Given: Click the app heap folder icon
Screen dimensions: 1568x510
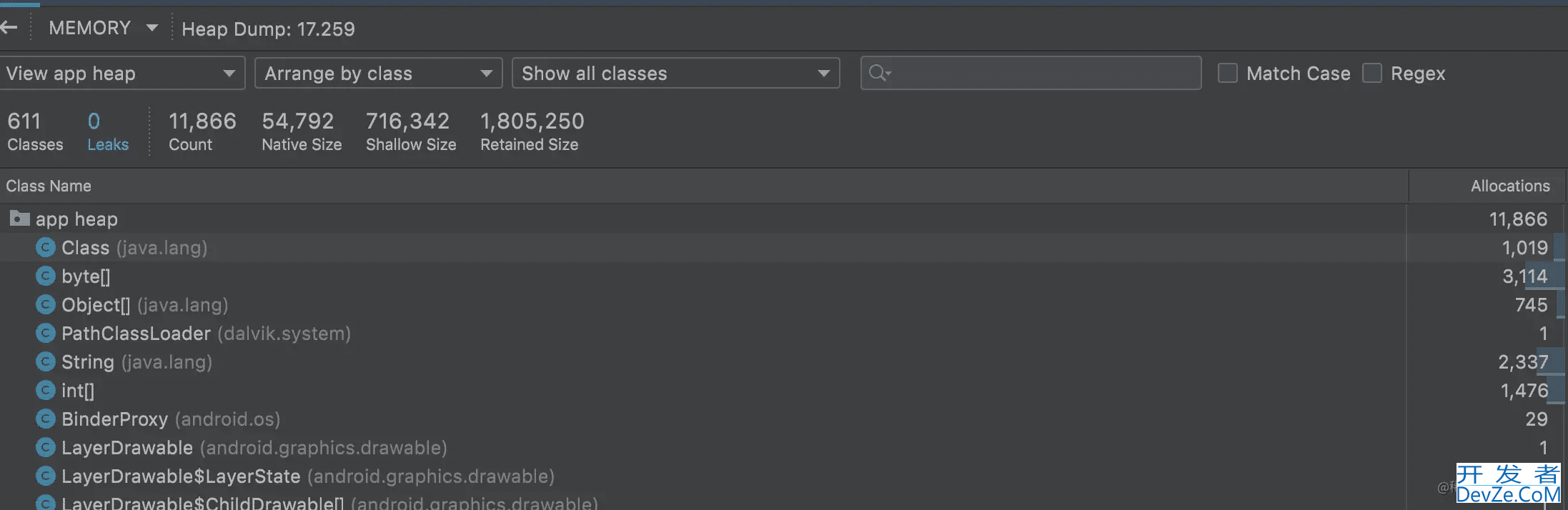Looking at the screenshot, I should point(19,219).
